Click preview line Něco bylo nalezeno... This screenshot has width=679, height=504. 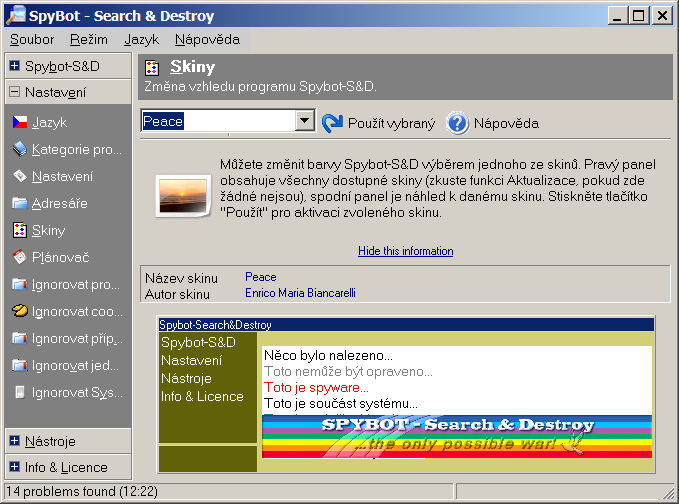coord(328,355)
